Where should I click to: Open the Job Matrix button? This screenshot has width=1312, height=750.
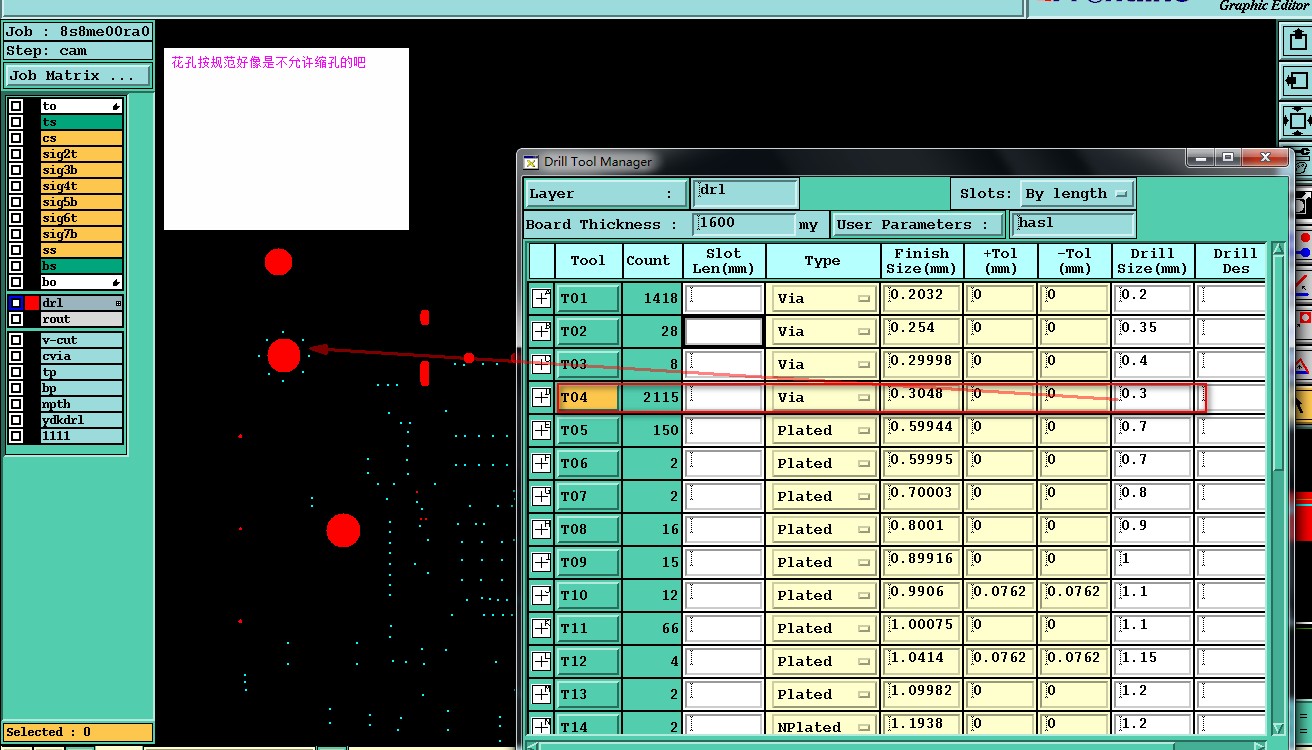(x=77, y=76)
